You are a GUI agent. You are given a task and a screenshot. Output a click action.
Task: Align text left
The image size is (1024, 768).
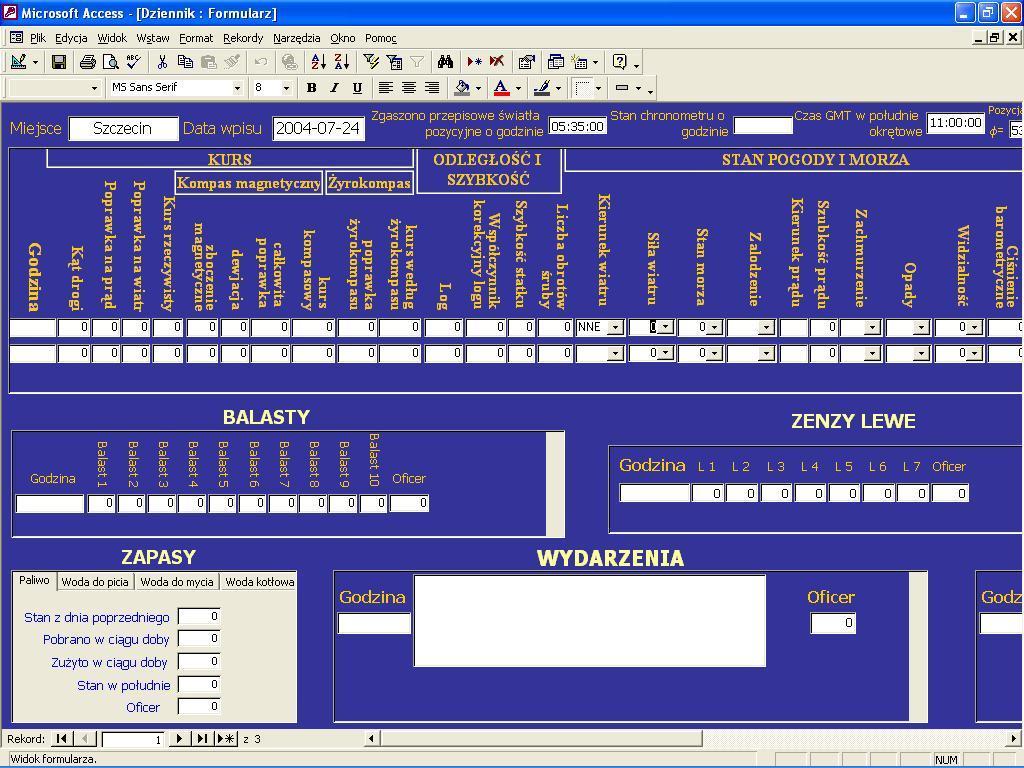[386, 88]
